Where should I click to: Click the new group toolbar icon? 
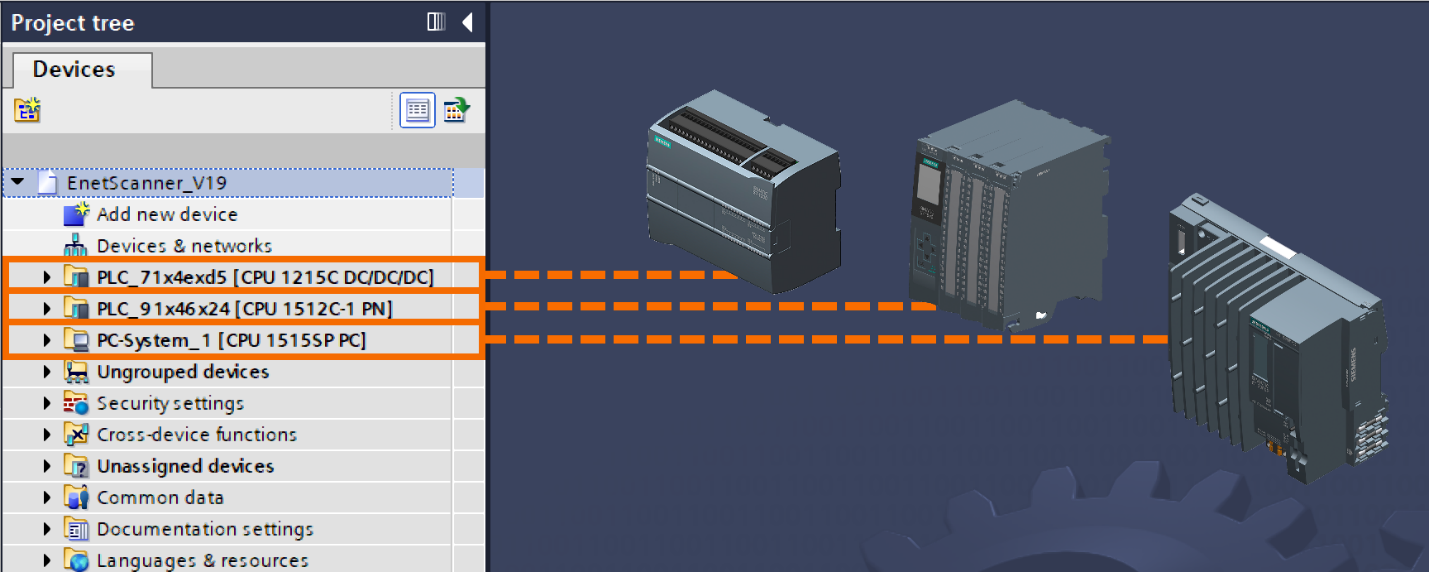coord(27,110)
